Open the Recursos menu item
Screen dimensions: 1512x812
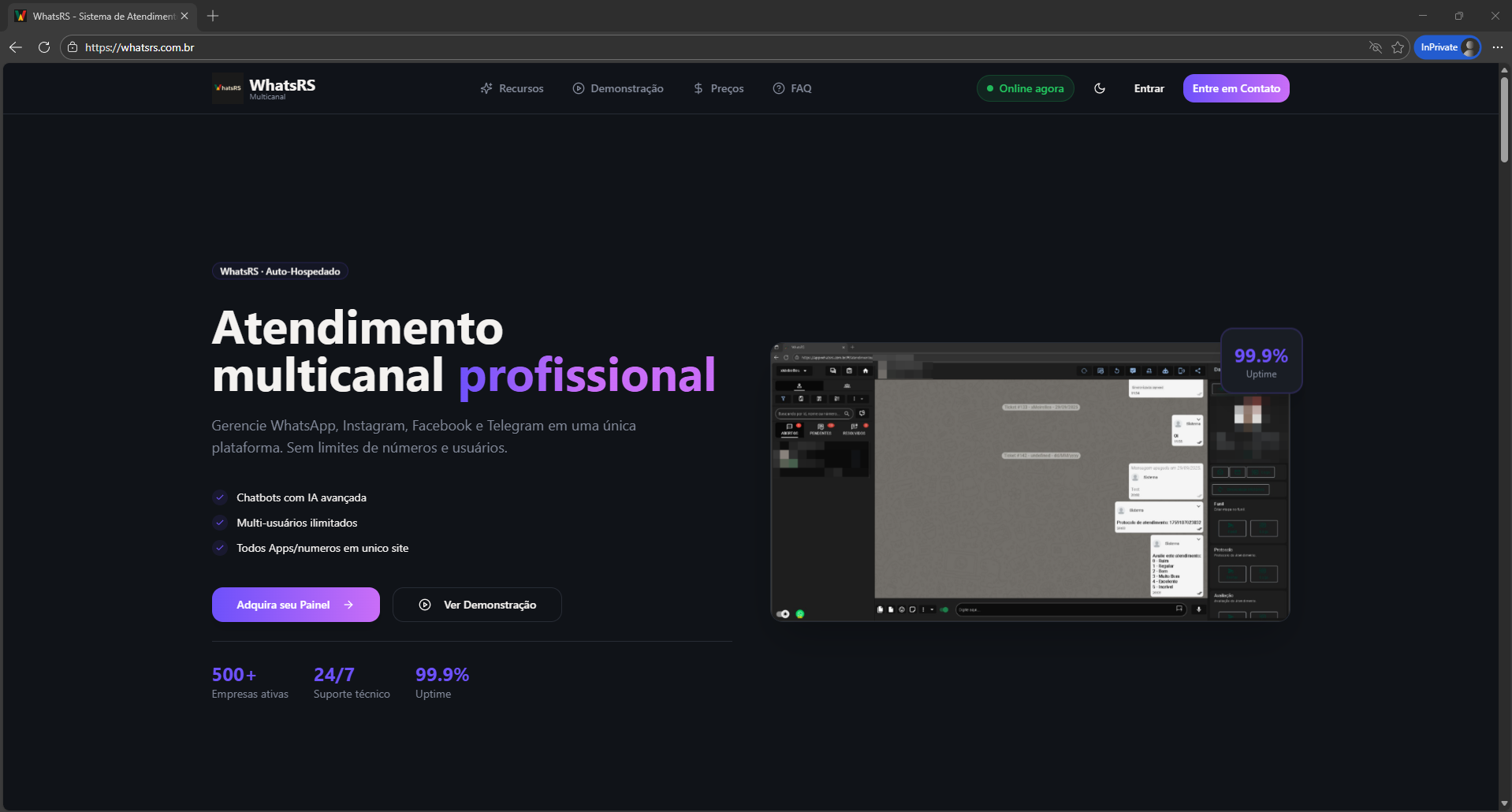pos(512,88)
